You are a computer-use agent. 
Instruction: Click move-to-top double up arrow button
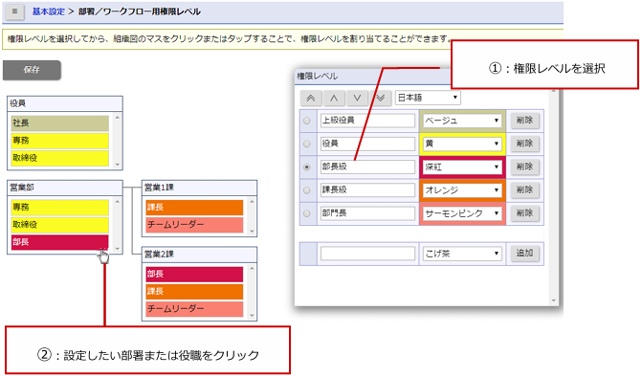tap(311, 98)
